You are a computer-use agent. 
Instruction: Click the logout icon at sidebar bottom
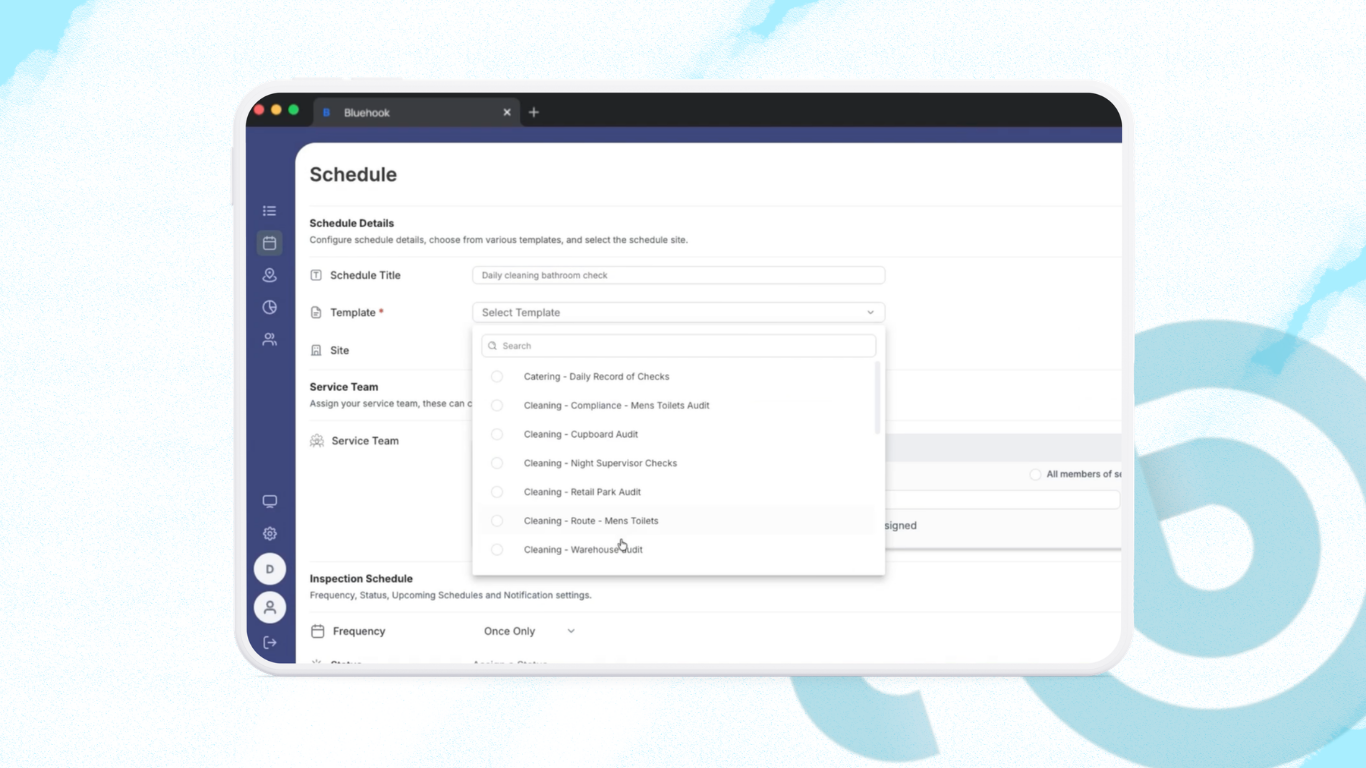pos(269,643)
